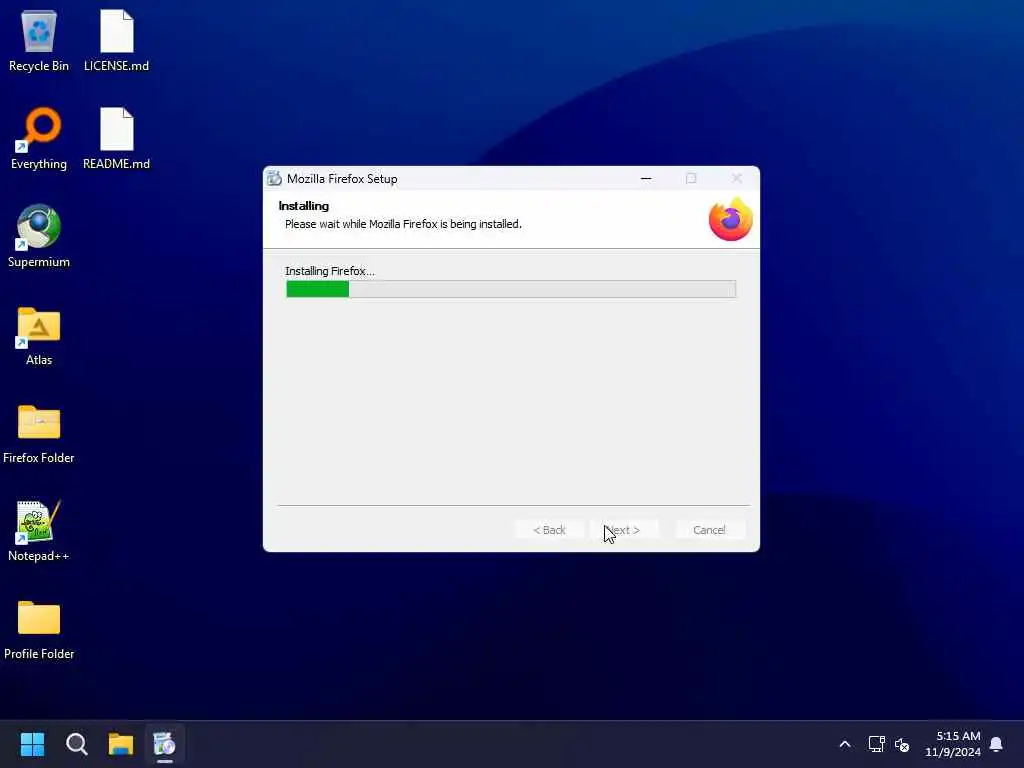The width and height of the screenshot is (1024, 768).
Task: Click the greyed-out close button
Action: pyautogui.click(x=737, y=178)
